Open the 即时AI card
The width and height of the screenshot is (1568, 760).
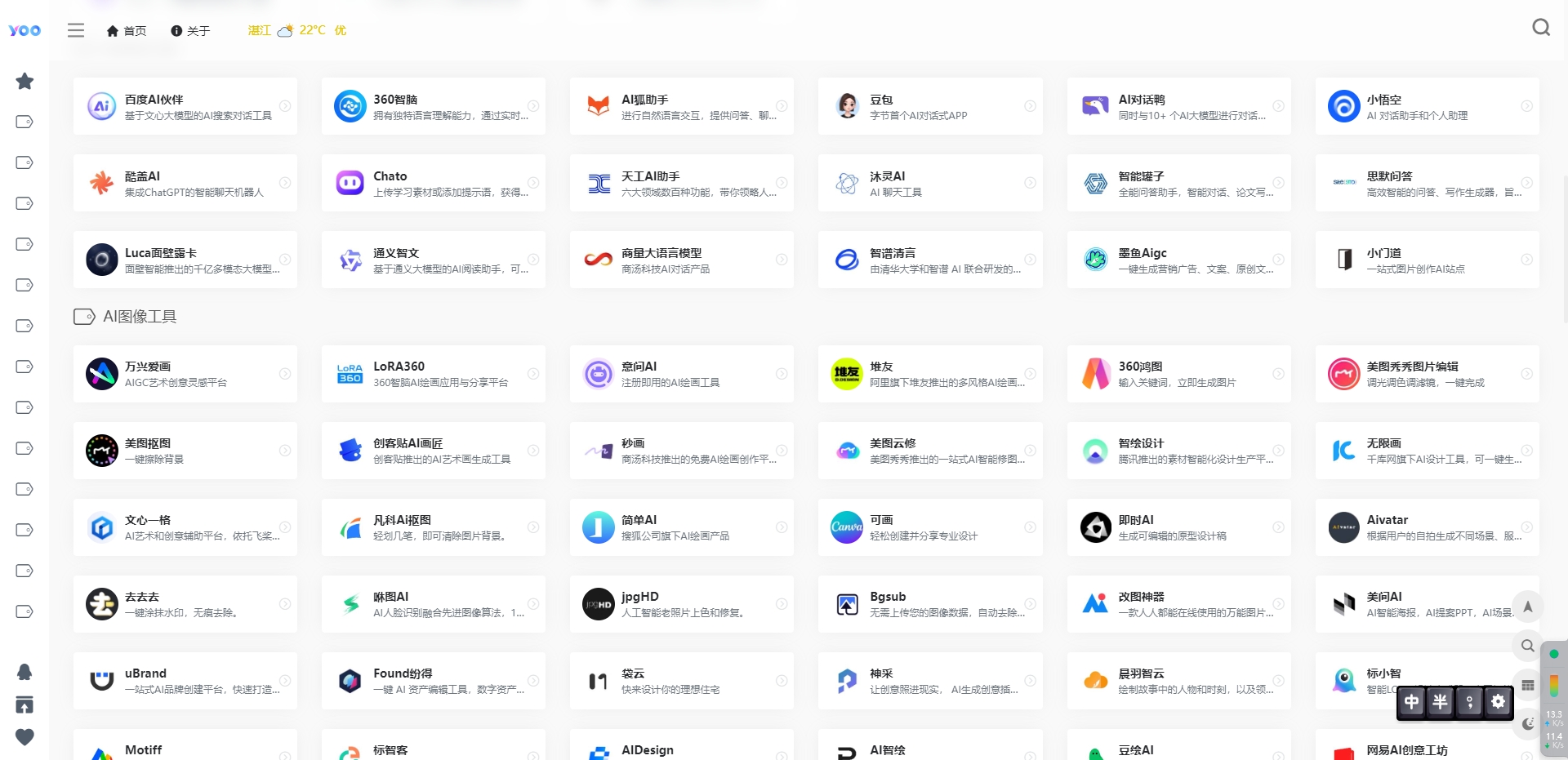coord(1178,527)
